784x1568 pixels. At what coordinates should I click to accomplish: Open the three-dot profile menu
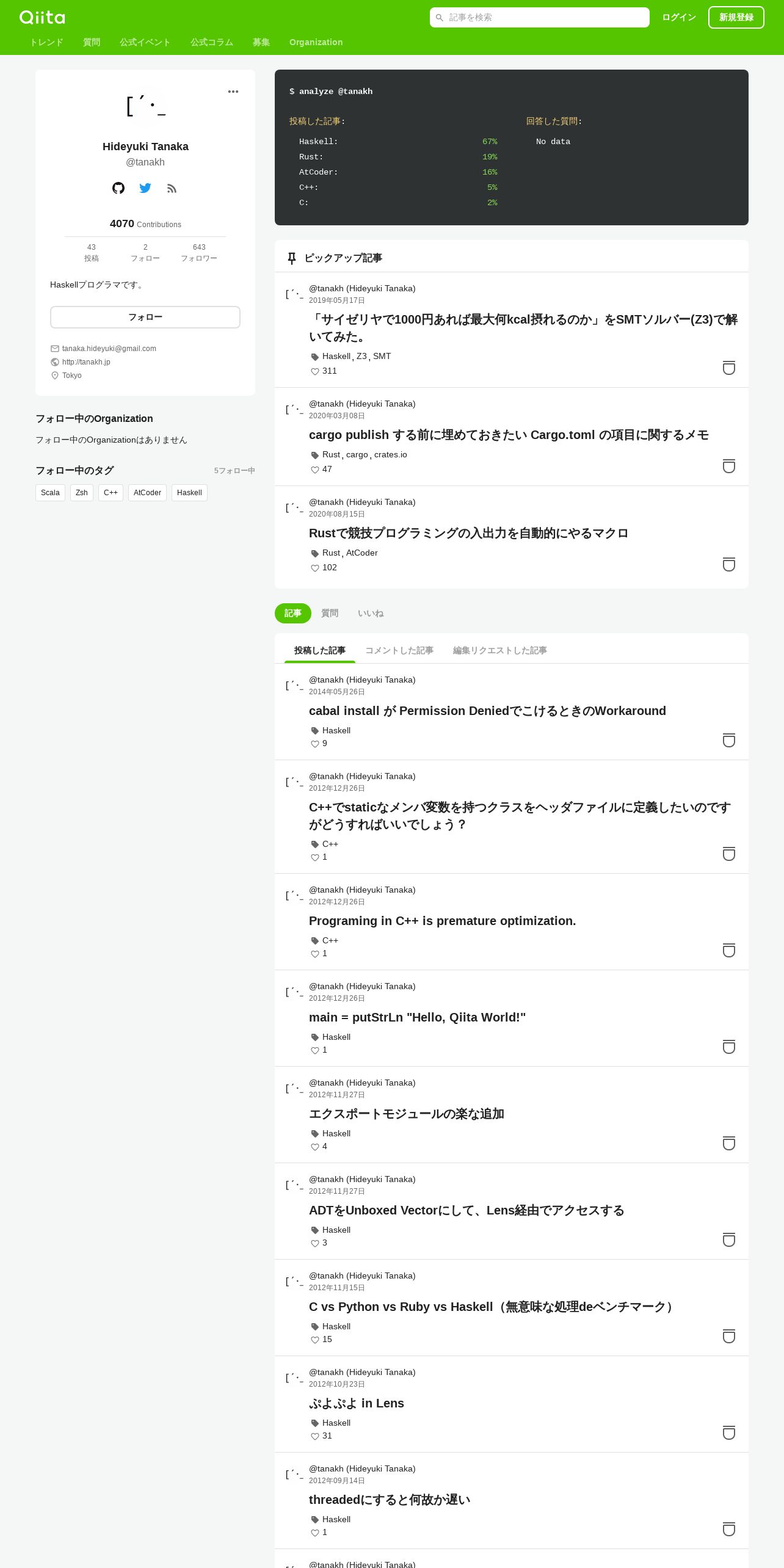click(233, 92)
